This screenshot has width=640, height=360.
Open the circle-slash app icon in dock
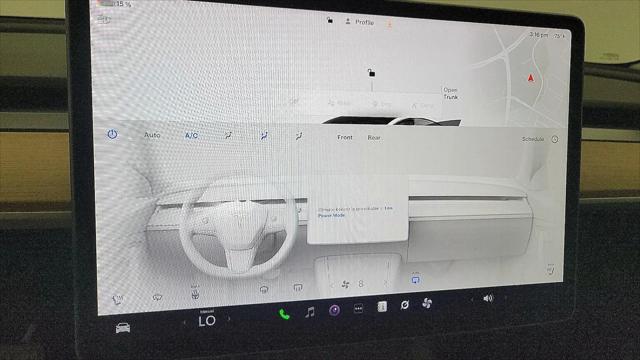pyautogui.click(x=404, y=305)
